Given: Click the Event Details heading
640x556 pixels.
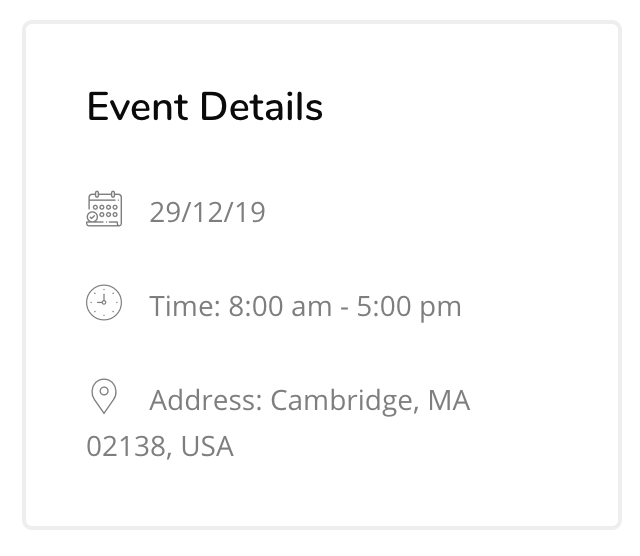Looking at the screenshot, I should coord(205,107).
